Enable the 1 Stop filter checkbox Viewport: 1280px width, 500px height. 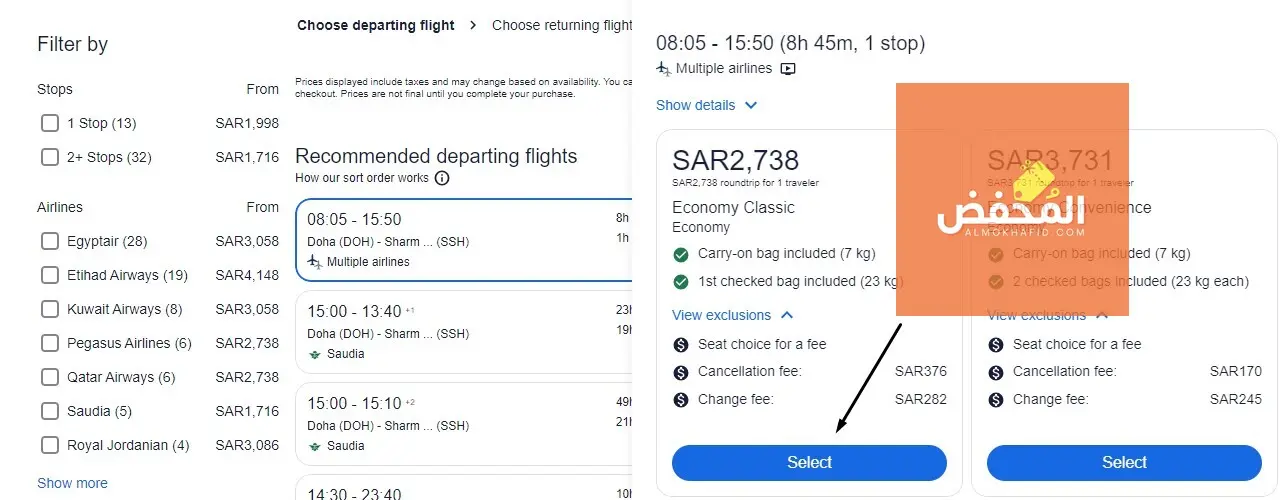tap(50, 124)
